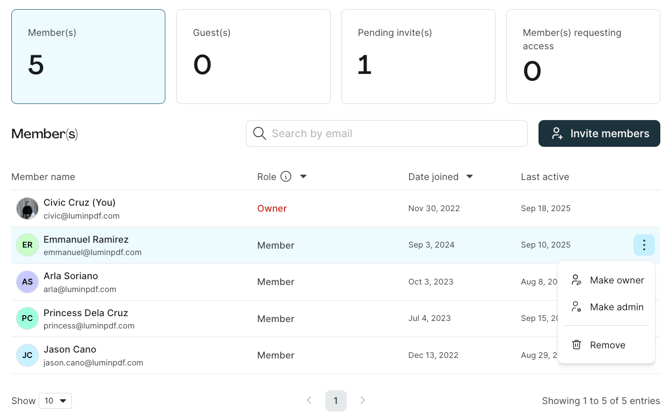Image resolution: width=670 pixels, height=418 pixels.
Task: Click the AS avatar for Arla Soriano
Action: pyautogui.click(x=27, y=282)
